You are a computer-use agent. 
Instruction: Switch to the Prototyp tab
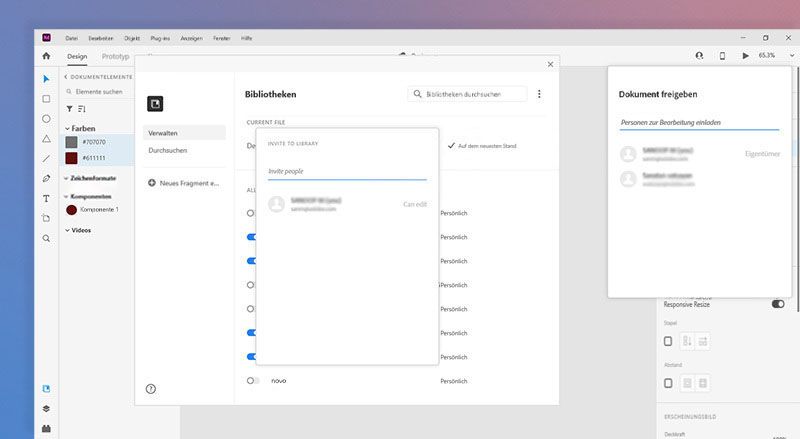115,56
